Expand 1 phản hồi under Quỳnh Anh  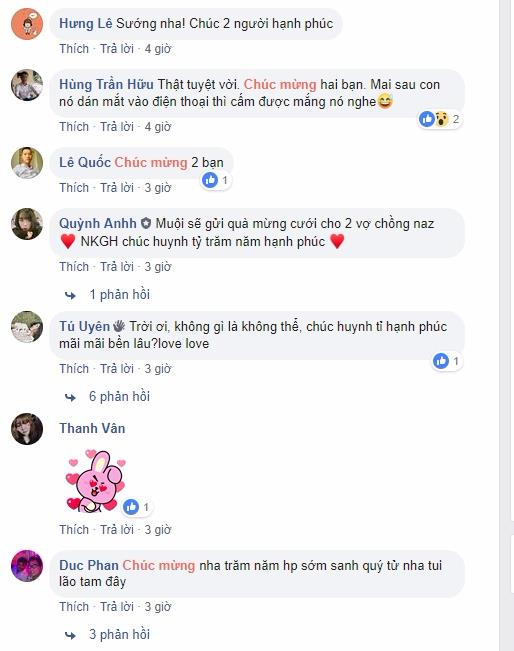[120, 294]
